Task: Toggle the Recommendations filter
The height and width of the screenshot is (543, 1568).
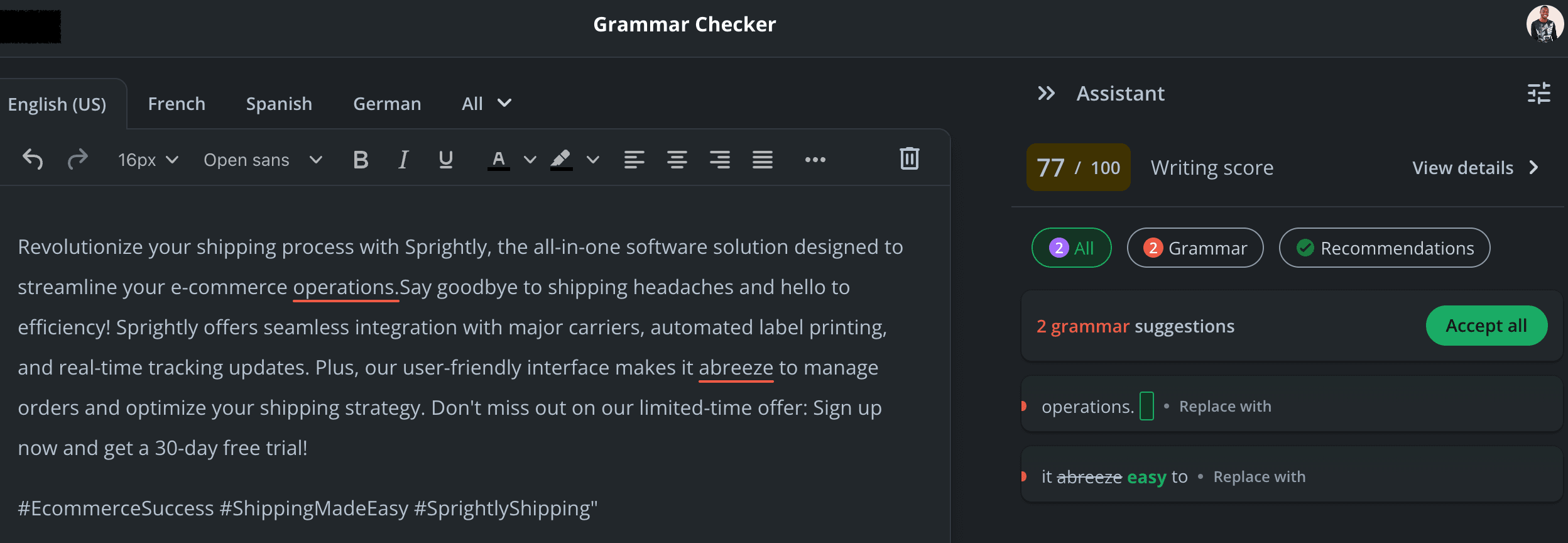Action: point(1385,248)
